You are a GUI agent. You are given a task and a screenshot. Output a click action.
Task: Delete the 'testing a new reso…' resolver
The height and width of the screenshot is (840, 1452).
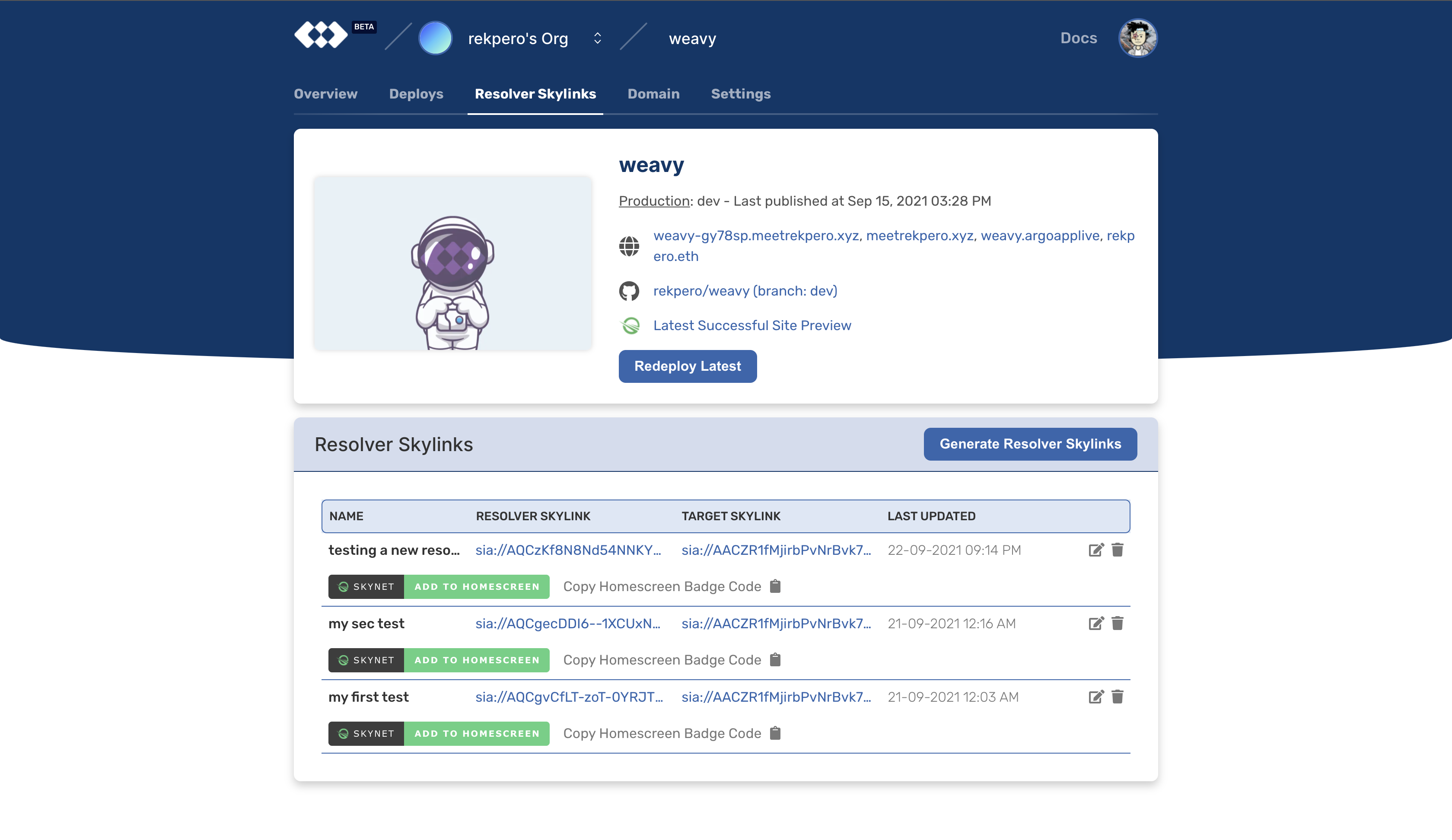point(1117,550)
